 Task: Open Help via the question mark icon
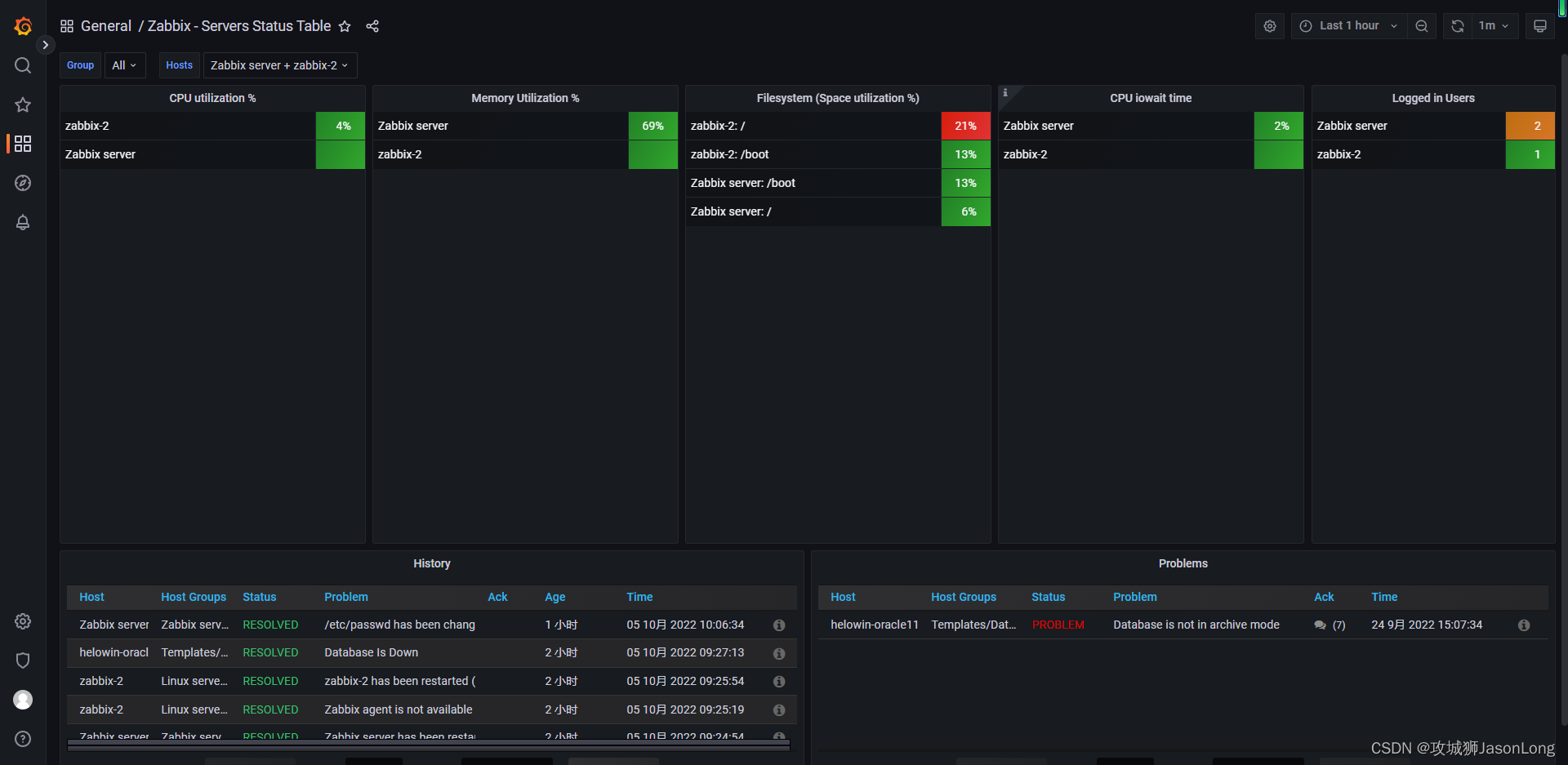(22, 739)
